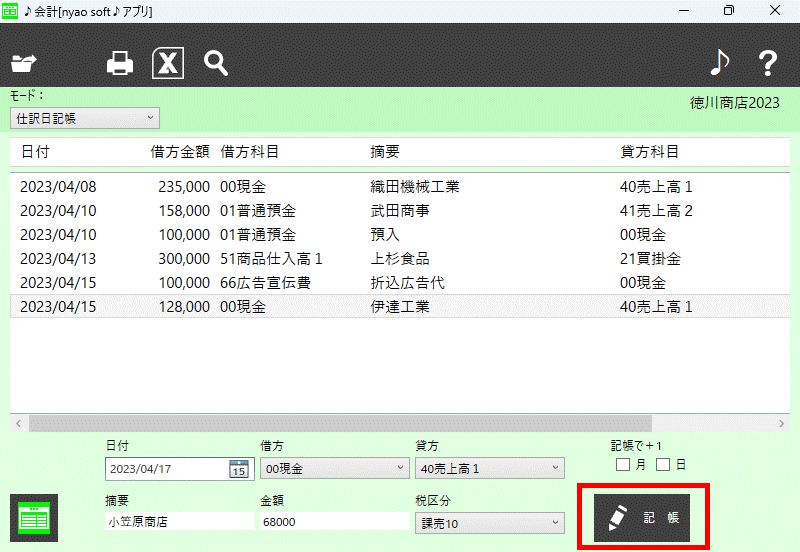
Task: Open the モード dropdown 仕訳日記帳
Action: pos(85,118)
